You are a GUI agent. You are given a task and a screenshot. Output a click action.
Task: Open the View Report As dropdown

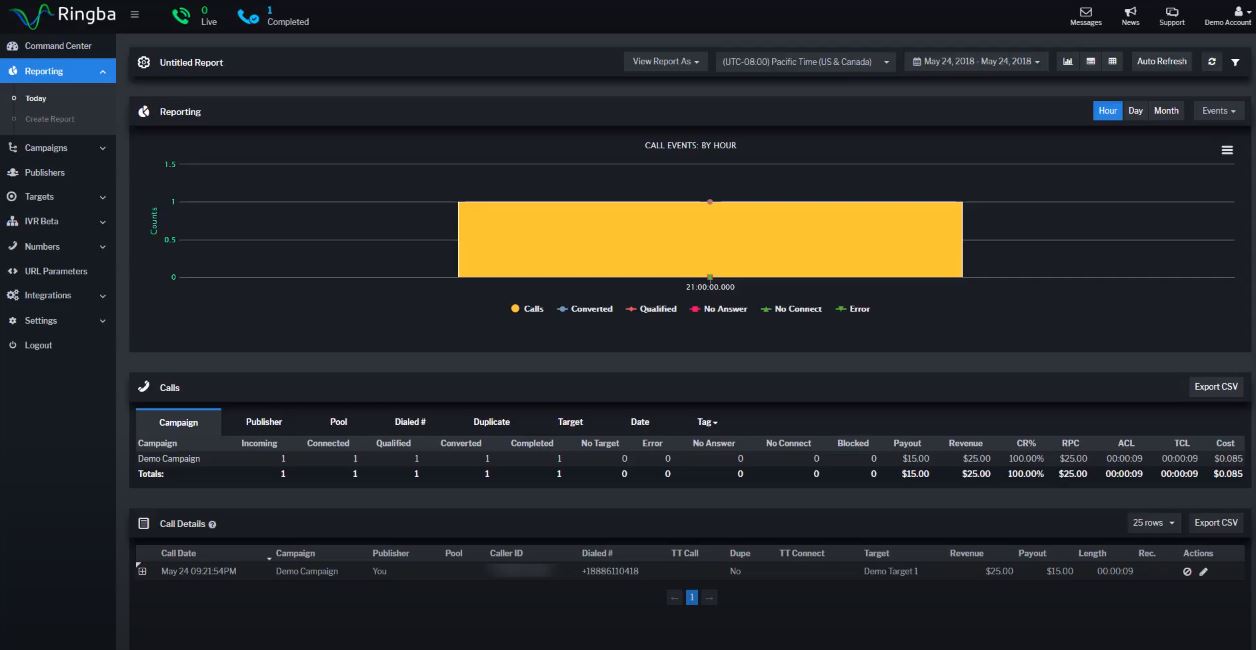click(666, 62)
